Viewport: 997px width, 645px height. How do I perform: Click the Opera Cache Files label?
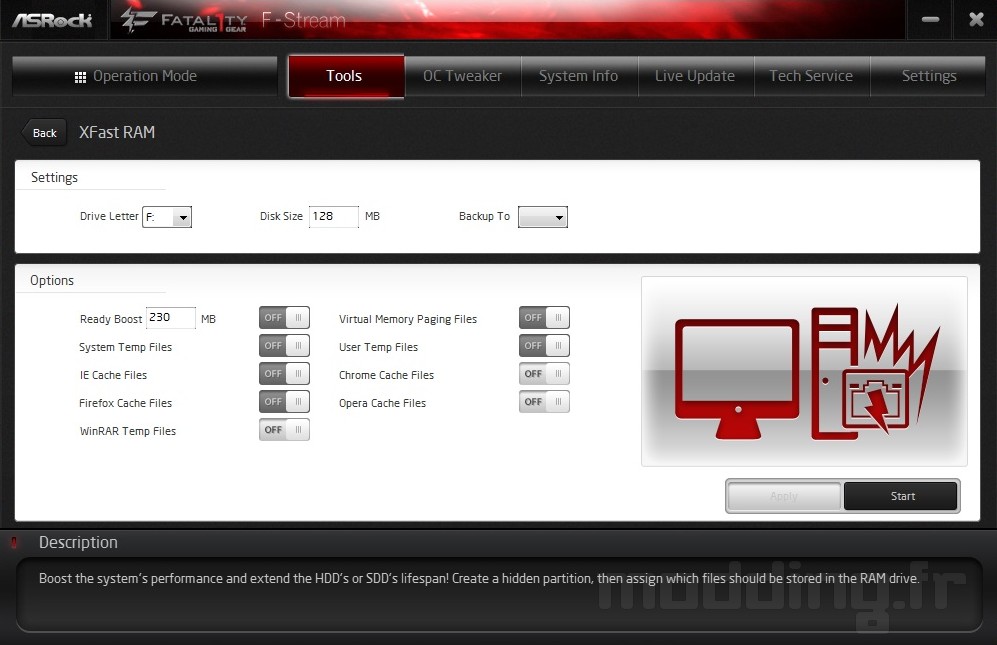tap(382, 403)
